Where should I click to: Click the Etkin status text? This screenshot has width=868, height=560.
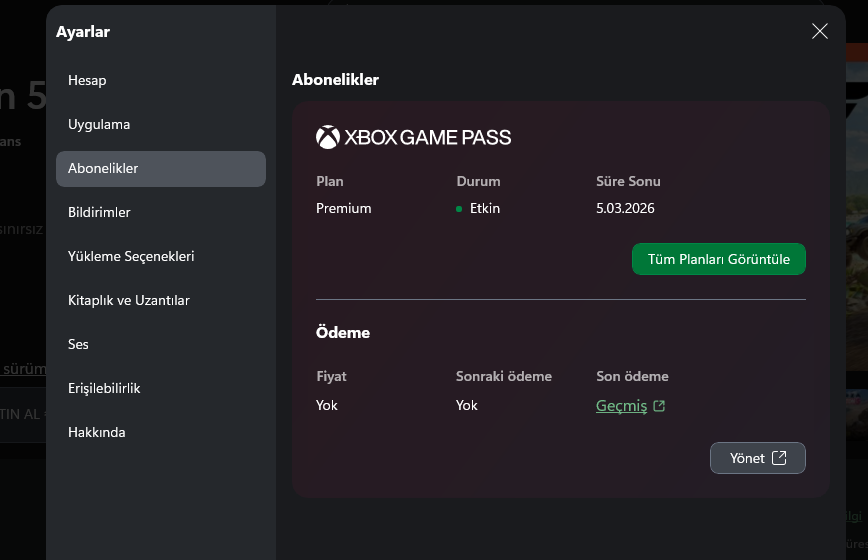click(485, 209)
